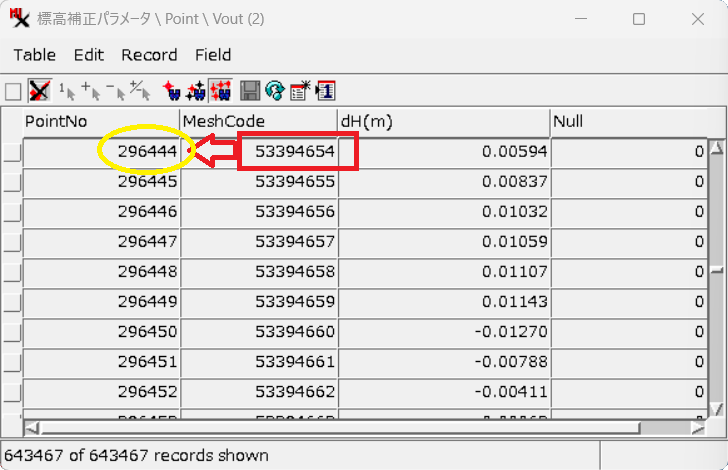
Task: Open the Field menu
Action: pyautogui.click(x=213, y=55)
